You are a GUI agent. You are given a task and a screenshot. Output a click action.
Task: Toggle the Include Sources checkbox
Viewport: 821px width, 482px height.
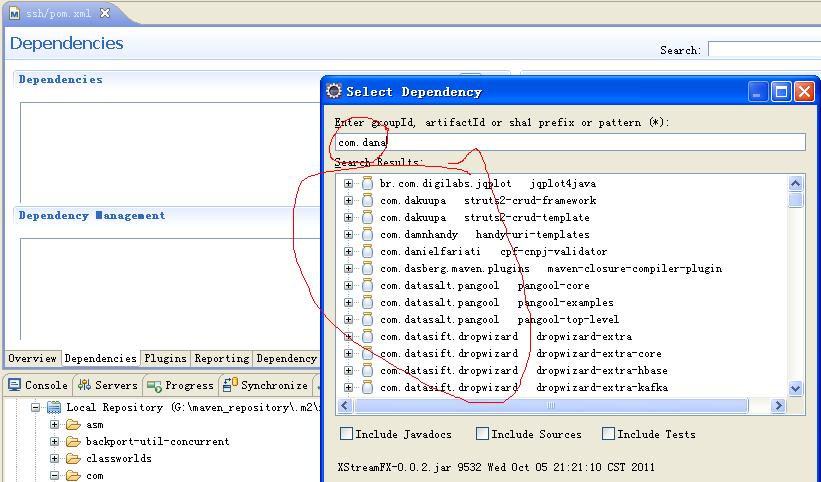483,434
